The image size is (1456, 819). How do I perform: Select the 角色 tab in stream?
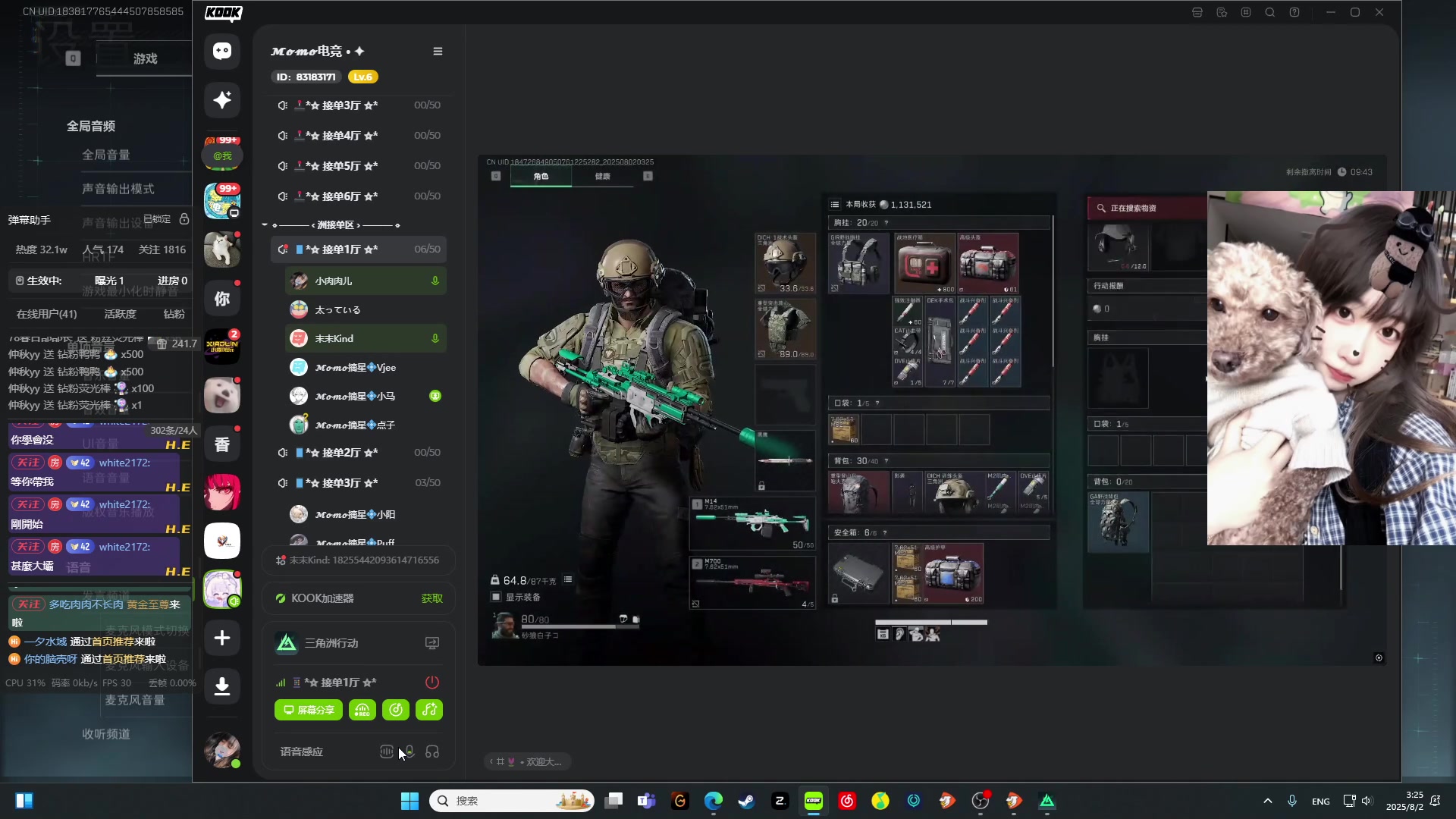point(541,176)
